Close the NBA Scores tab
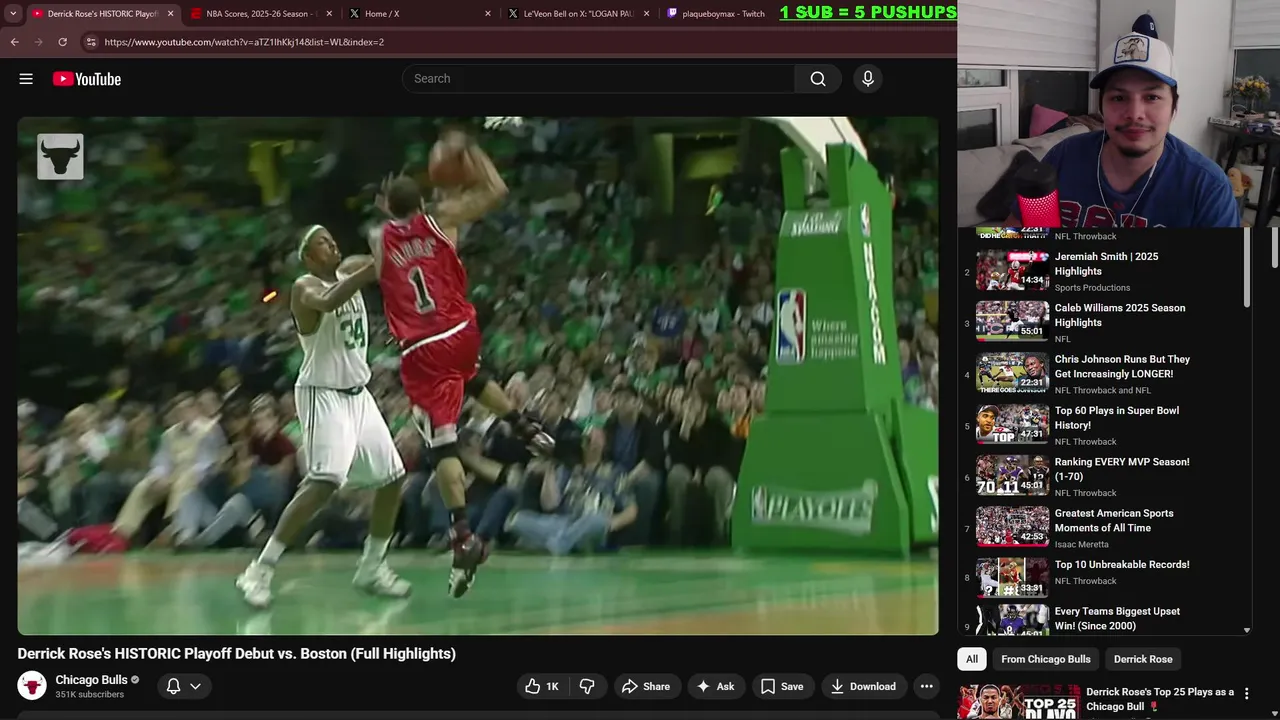The width and height of the screenshot is (1280, 720). coord(329,14)
